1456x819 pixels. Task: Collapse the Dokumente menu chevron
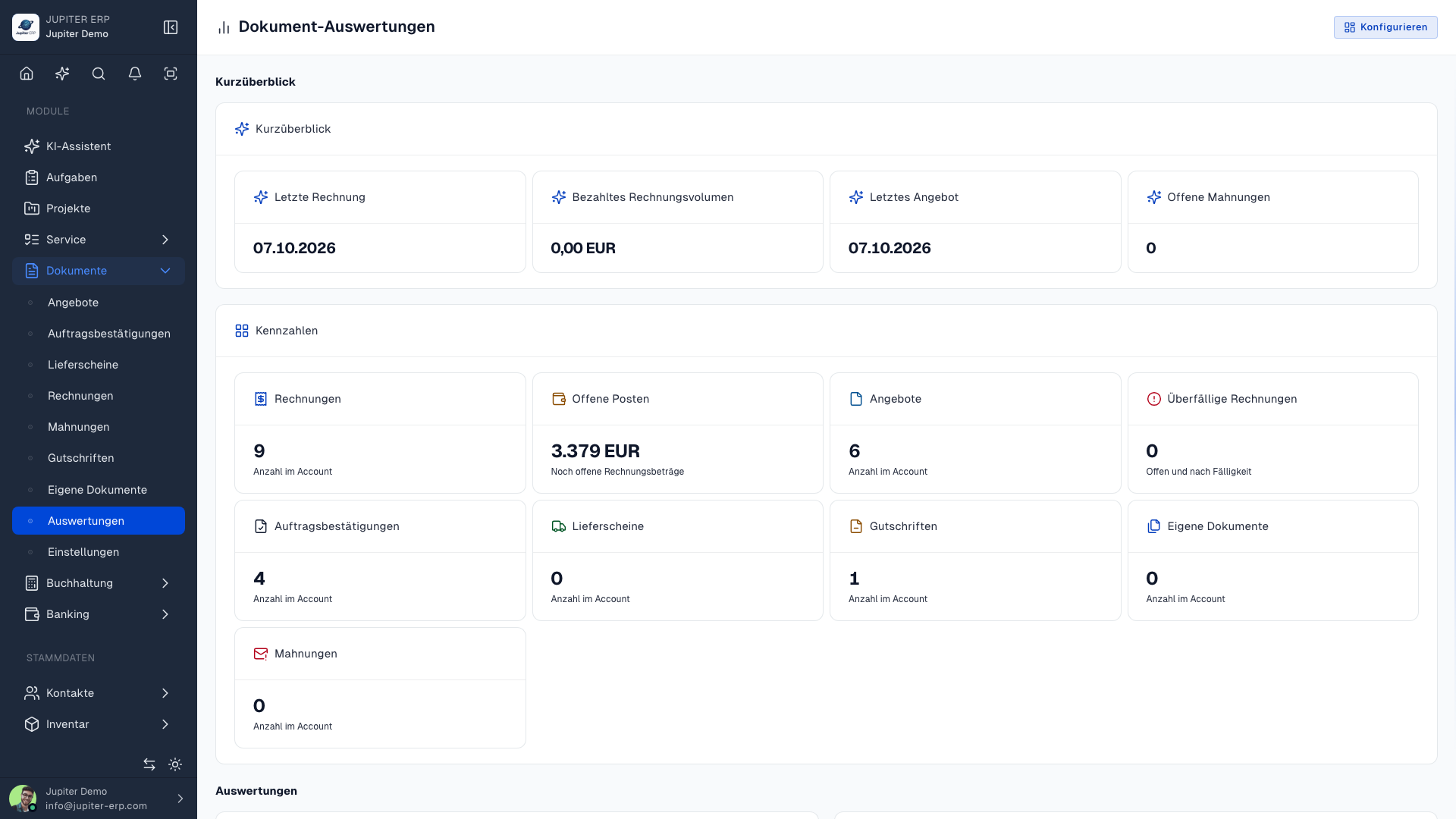(165, 271)
